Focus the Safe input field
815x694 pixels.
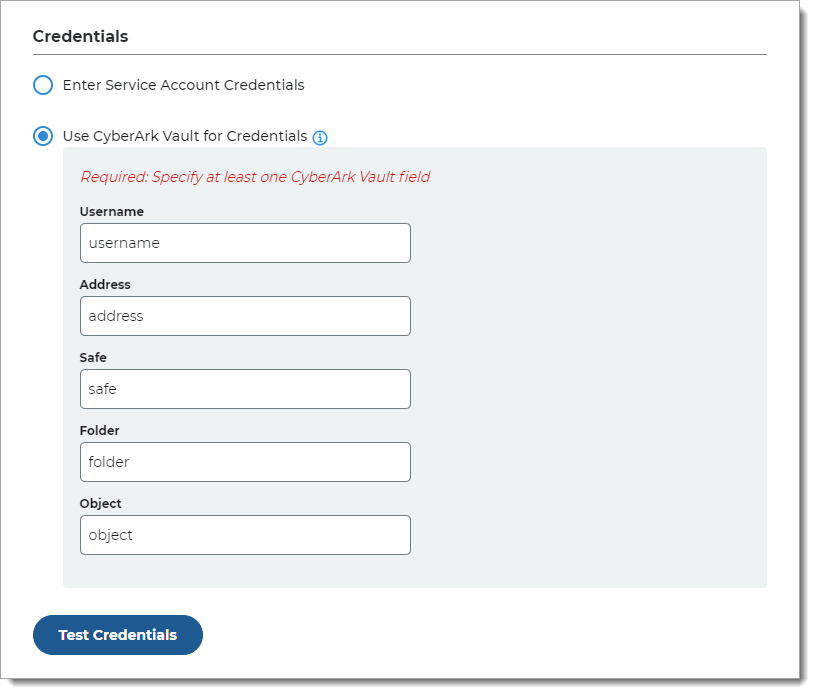coord(245,389)
